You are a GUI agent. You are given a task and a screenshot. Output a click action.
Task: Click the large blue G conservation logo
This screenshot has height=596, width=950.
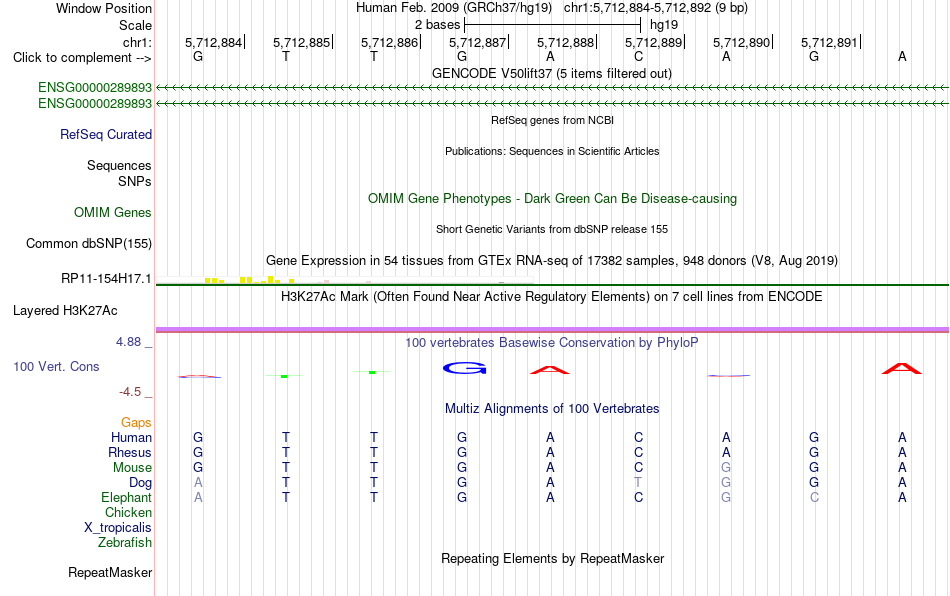coord(465,368)
